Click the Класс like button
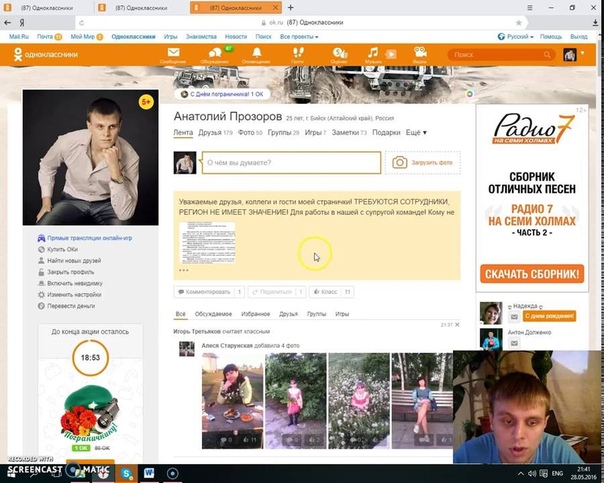This screenshot has width=604, height=483. 331,292
